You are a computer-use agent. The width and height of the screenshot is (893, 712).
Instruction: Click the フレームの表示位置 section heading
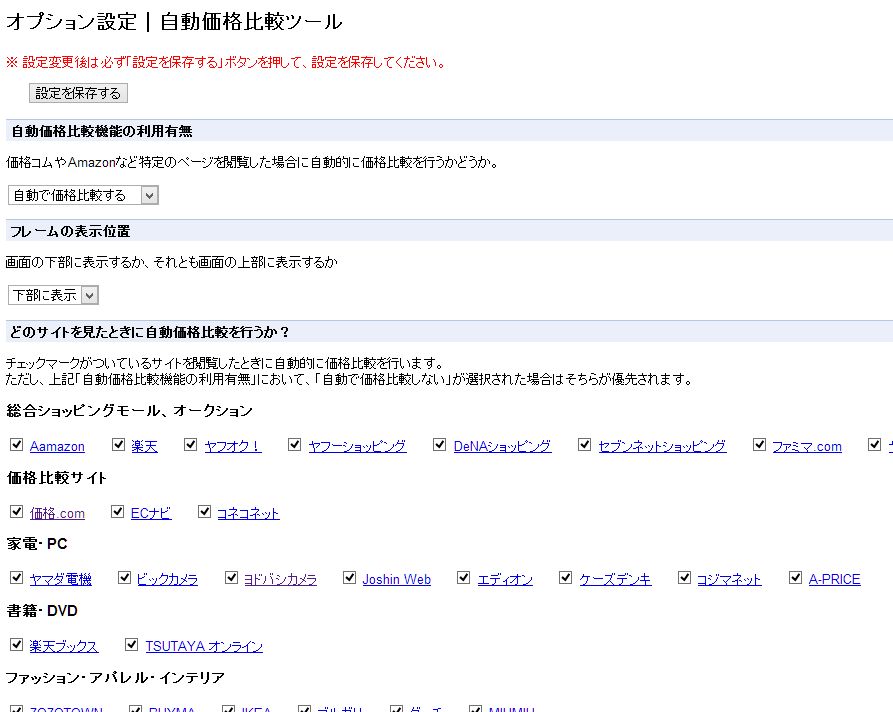coord(70,231)
